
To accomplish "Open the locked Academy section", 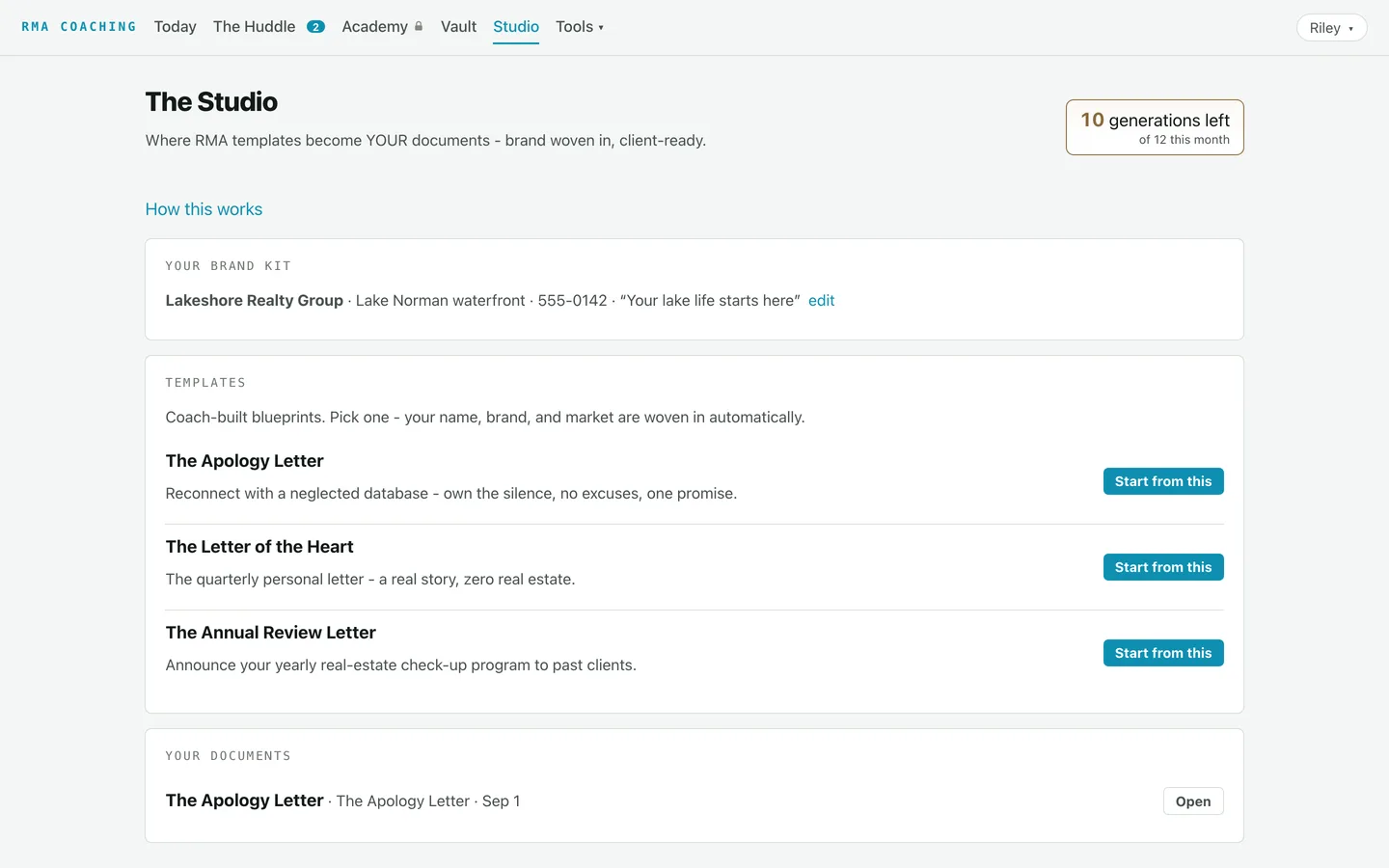I will (374, 27).
